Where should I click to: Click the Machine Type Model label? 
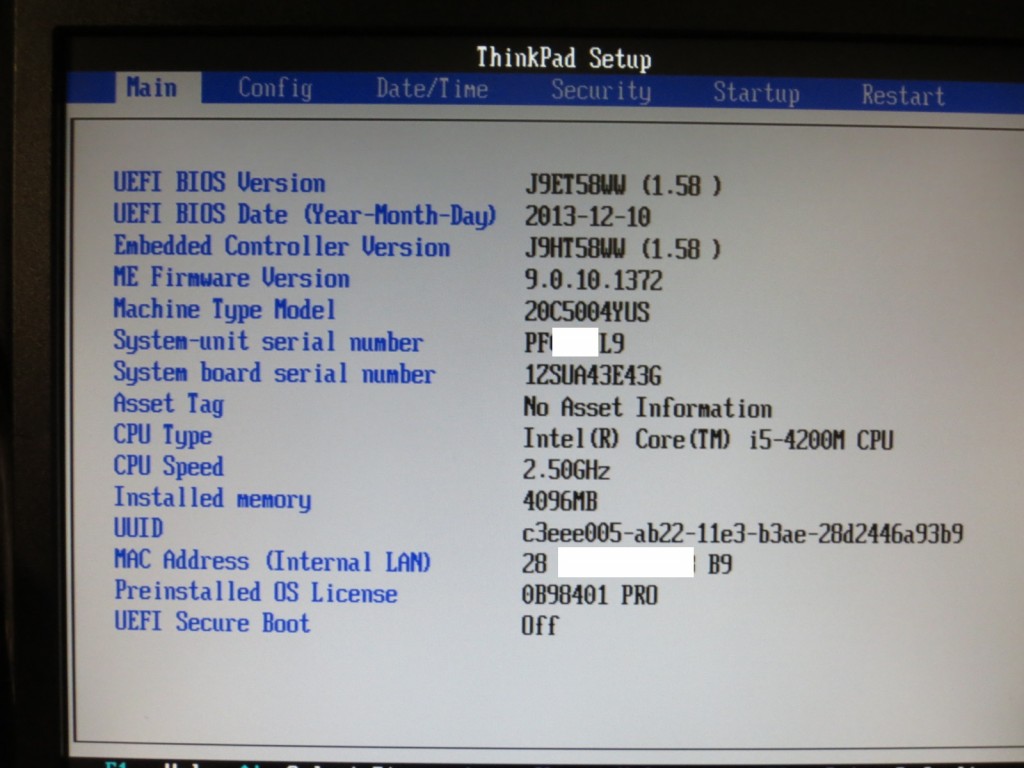click(224, 309)
